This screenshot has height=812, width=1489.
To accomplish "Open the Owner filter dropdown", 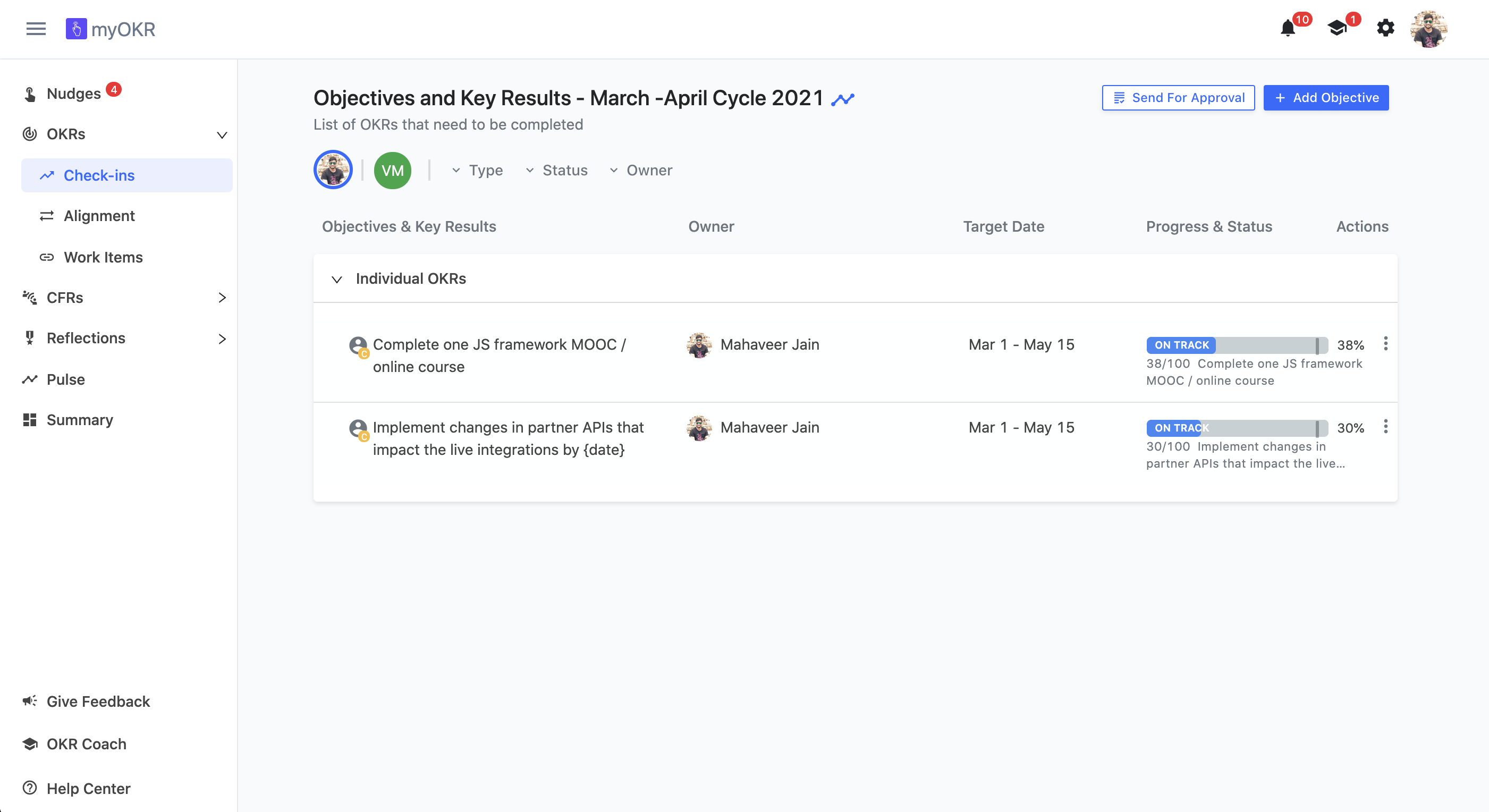I will click(640, 171).
